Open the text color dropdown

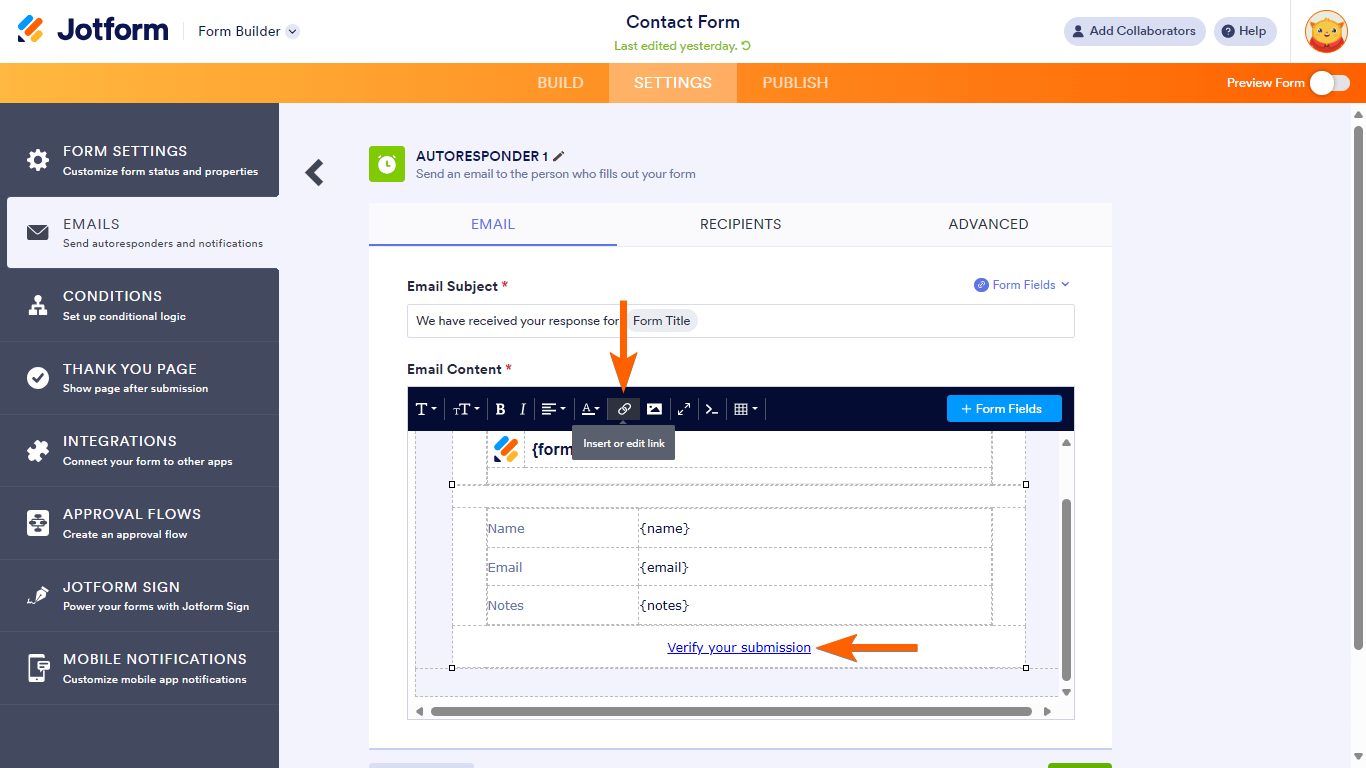click(x=591, y=409)
